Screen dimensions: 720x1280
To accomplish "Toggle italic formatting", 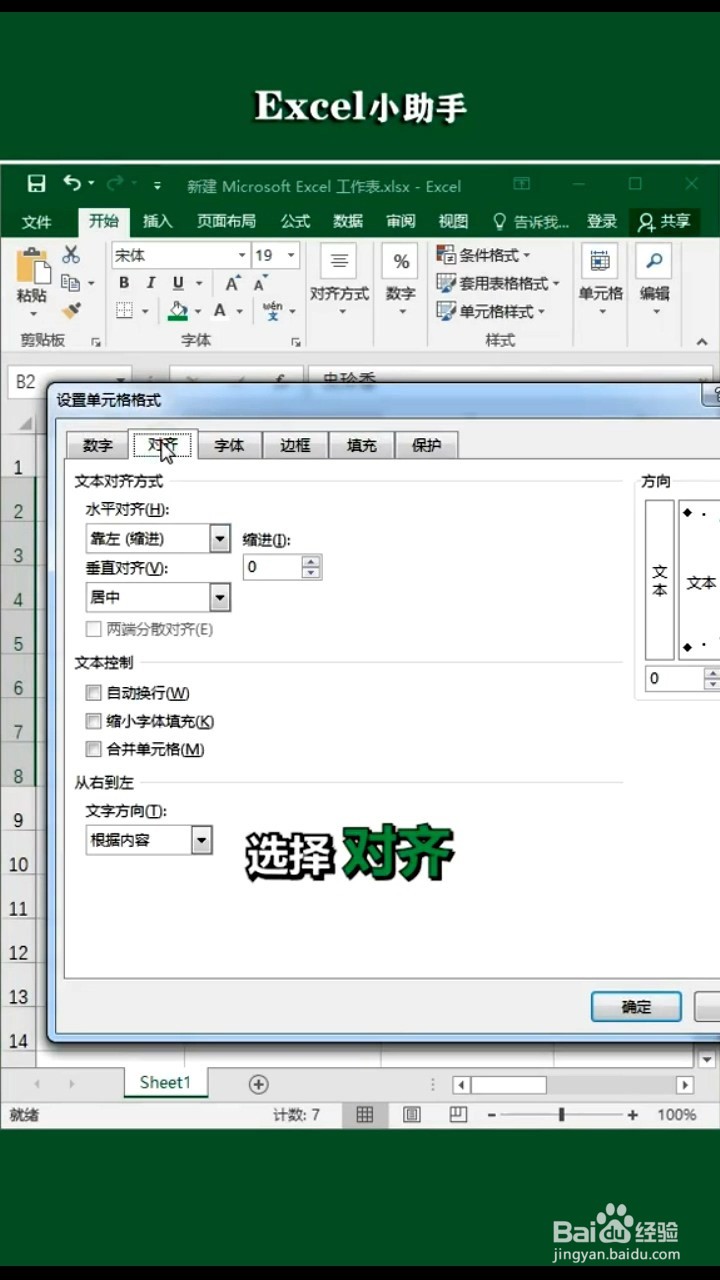I will click(150, 283).
